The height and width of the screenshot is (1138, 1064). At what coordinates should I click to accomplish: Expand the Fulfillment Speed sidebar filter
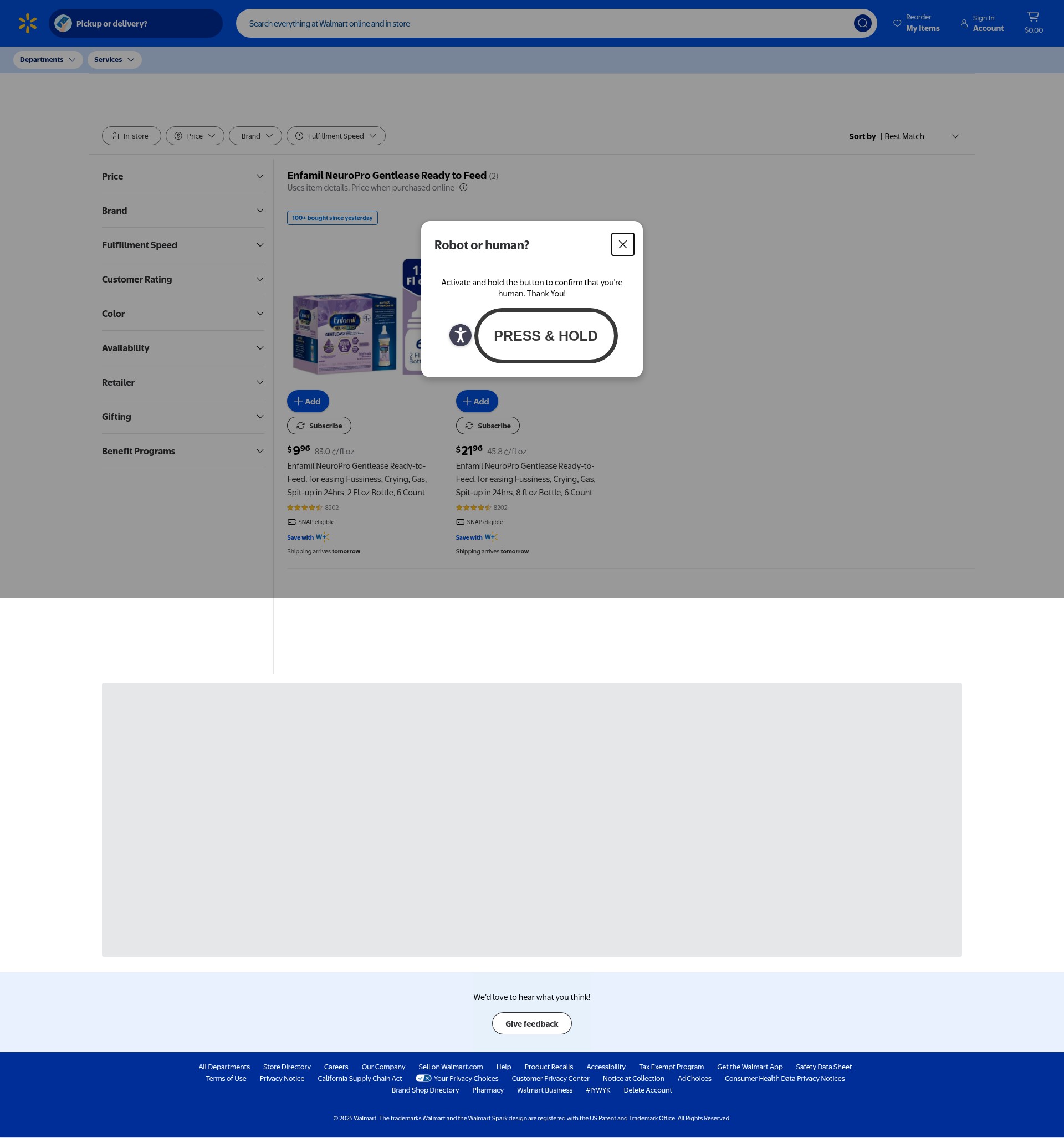click(183, 245)
